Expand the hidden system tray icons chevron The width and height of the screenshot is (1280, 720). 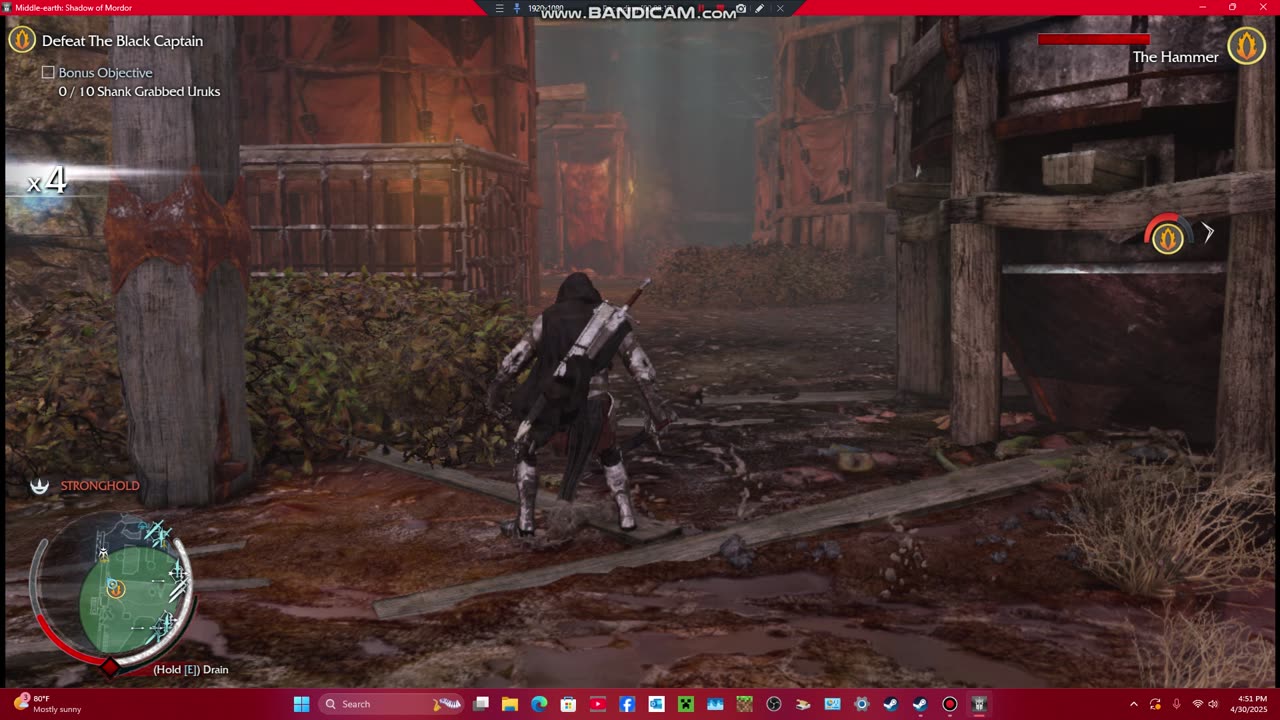pos(1134,704)
